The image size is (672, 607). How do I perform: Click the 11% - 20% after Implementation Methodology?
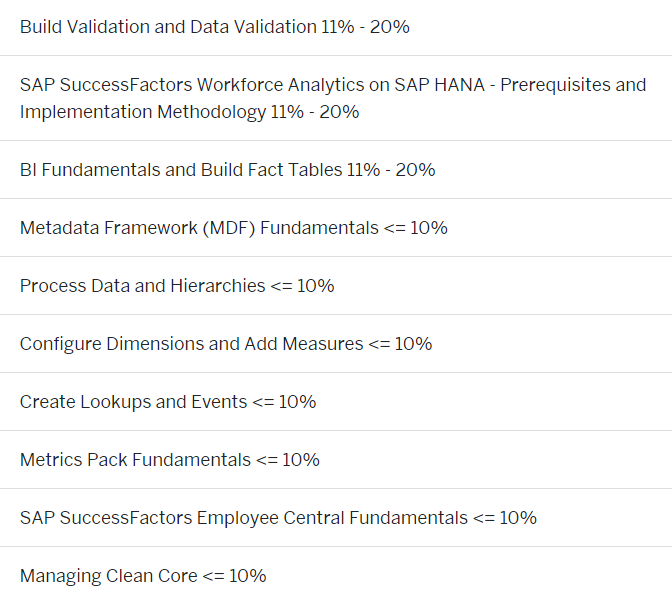pos(315,112)
